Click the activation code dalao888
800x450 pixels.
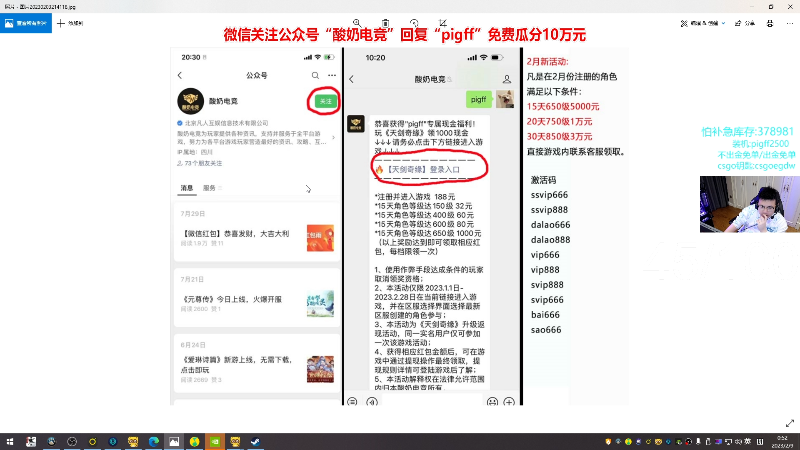tap(551, 240)
